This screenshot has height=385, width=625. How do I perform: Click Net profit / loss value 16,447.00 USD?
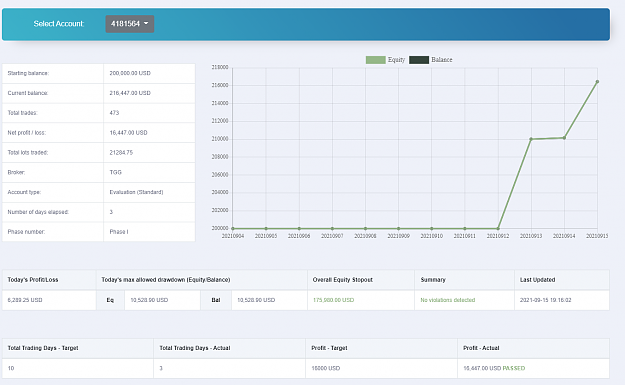128,133
